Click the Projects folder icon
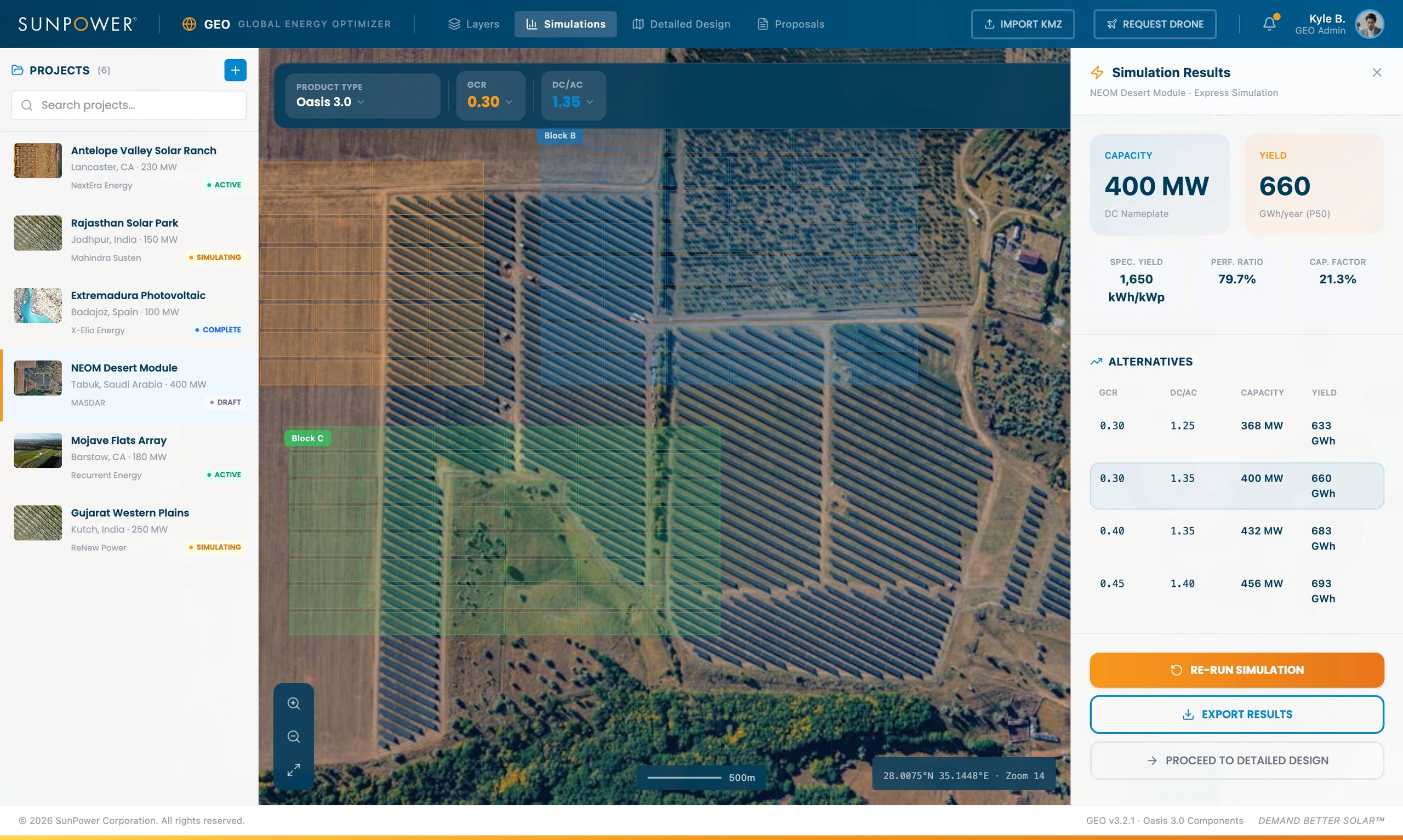The height and width of the screenshot is (840, 1403). click(18, 70)
